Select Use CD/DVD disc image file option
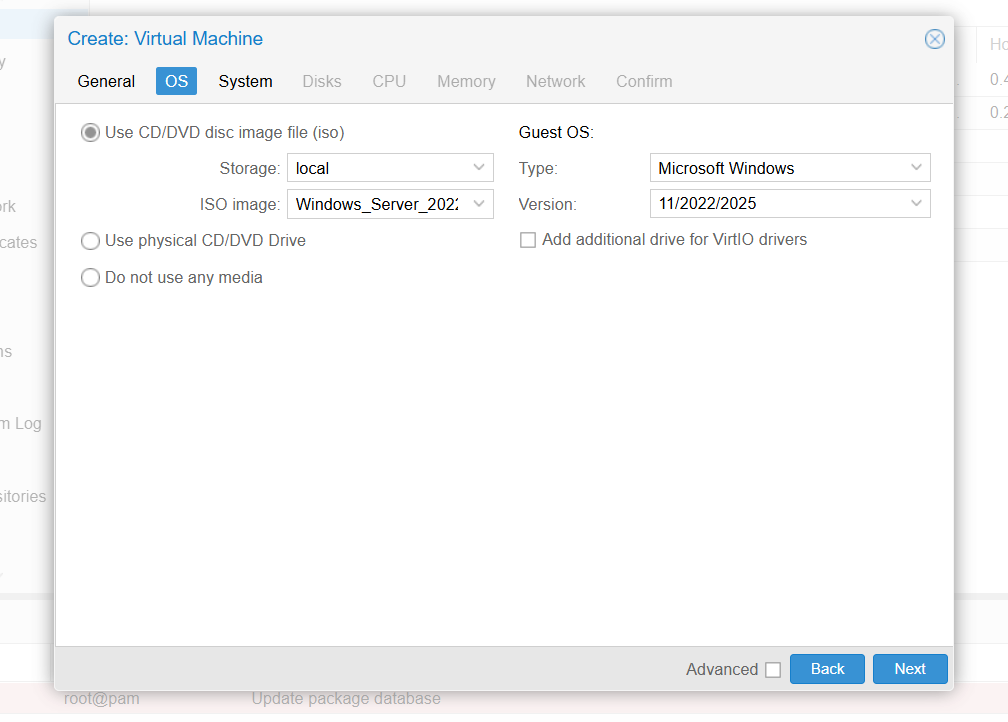 [x=91, y=132]
